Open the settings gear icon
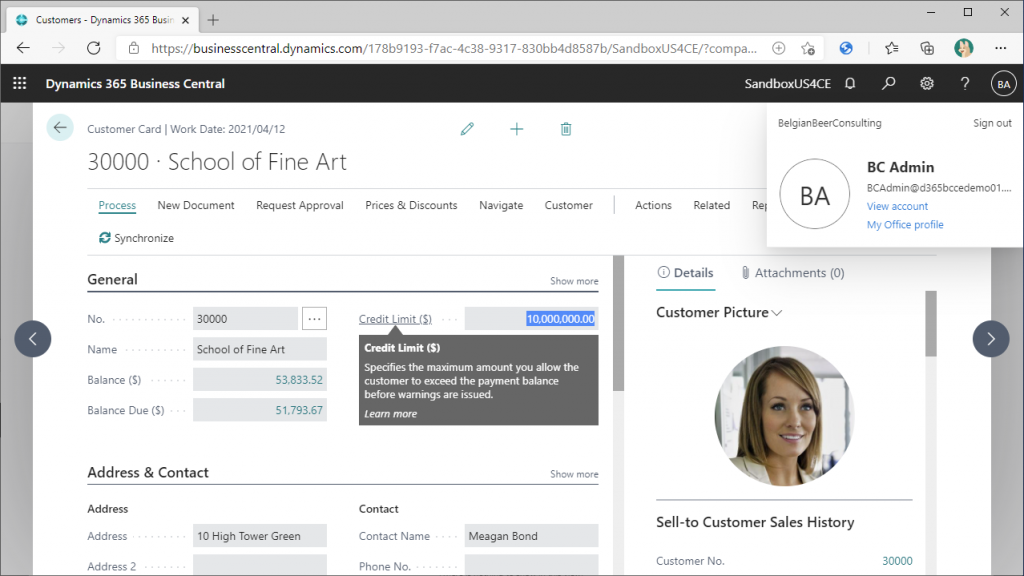This screenshot has width=1024, height=576. (x=927, y=84)
